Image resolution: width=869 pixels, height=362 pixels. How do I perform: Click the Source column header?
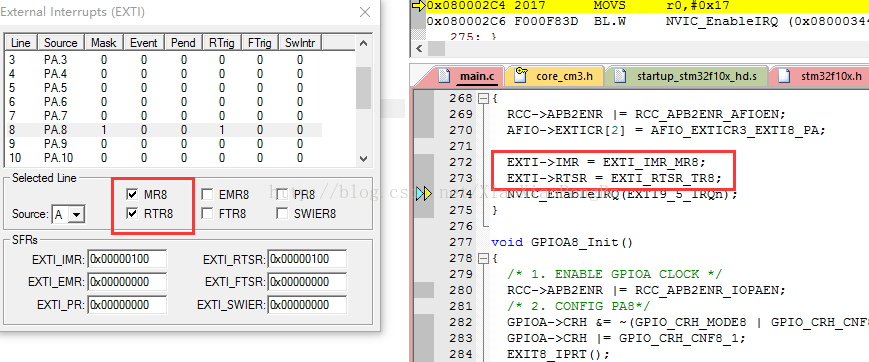(61, 43)
